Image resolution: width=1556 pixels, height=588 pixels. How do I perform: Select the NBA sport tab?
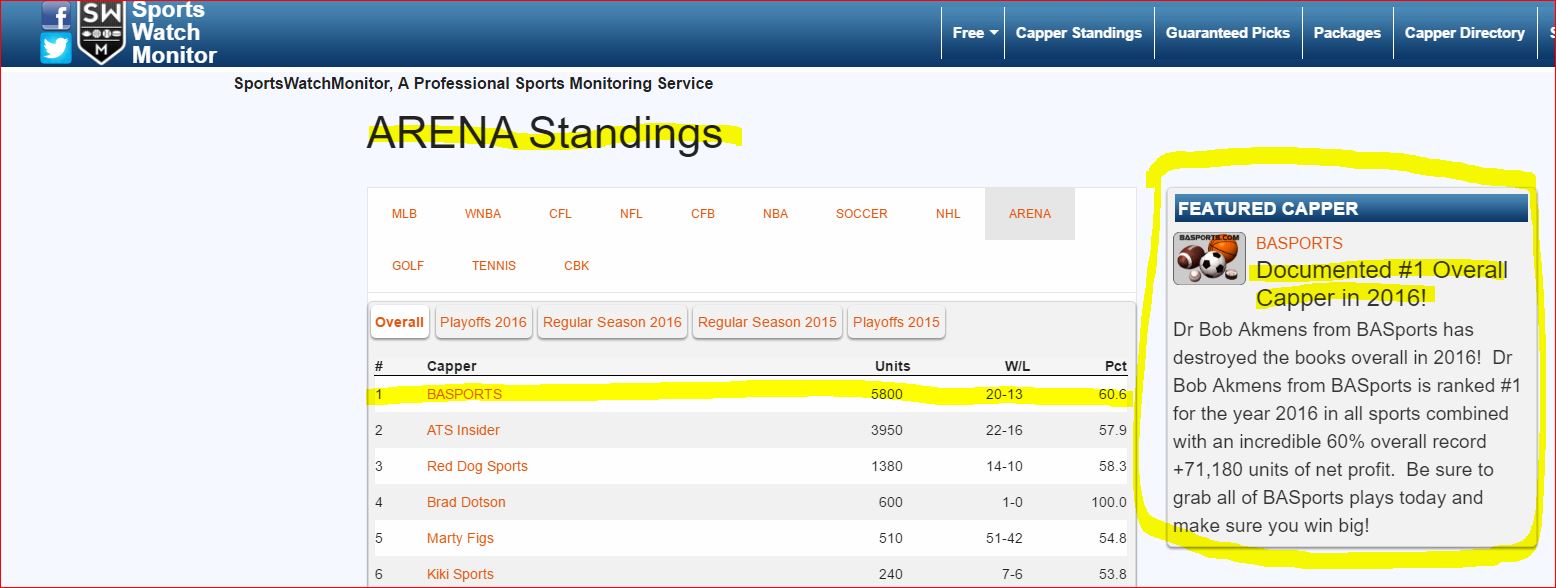[x=775, y=214]
